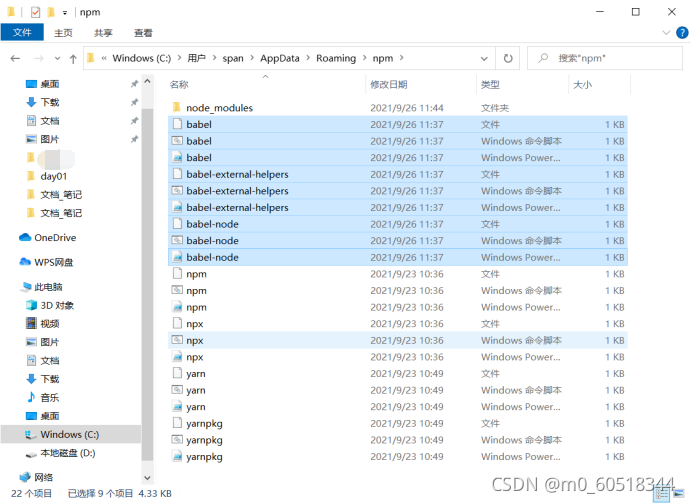The height and width of the screenshot is (503, 691).
Task: Click Windows (C:) in the address bar
Action: (141, 58)
